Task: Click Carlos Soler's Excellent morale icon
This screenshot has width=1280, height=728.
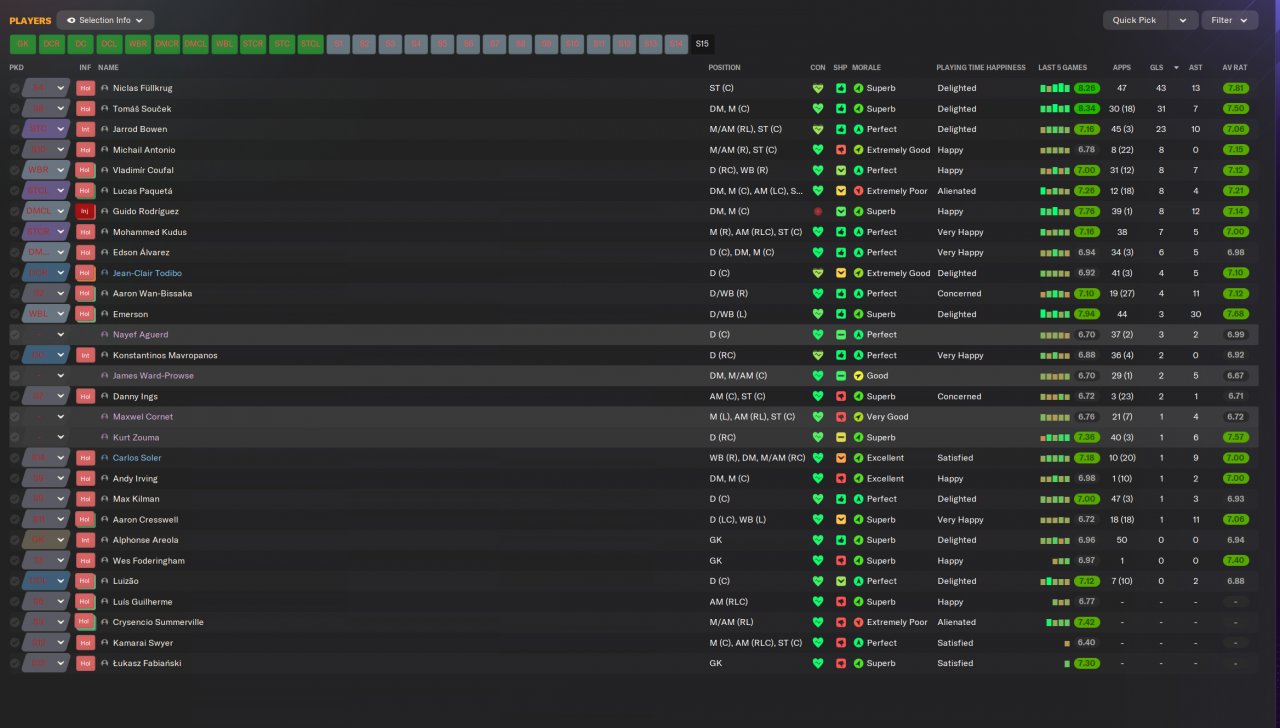Action: [x=858, y=458]
